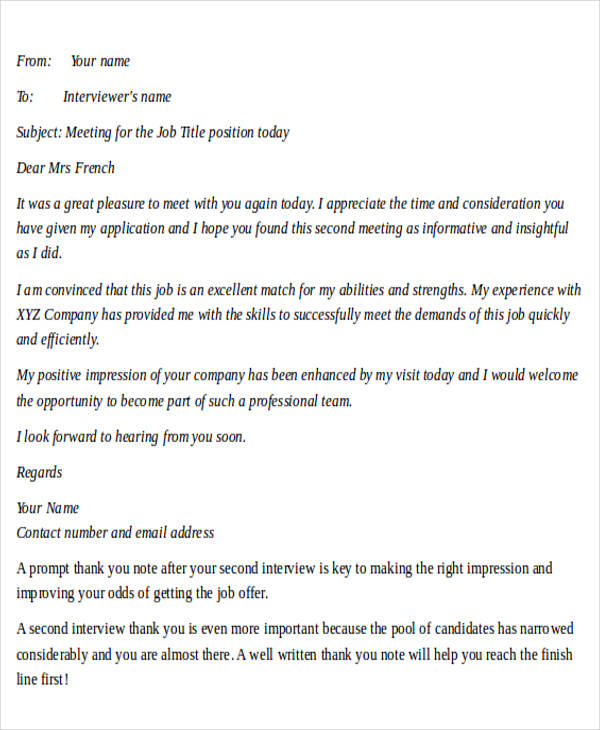Click the 'Regards' closing
Screen dimensions: 600x730
click(39, 473)
